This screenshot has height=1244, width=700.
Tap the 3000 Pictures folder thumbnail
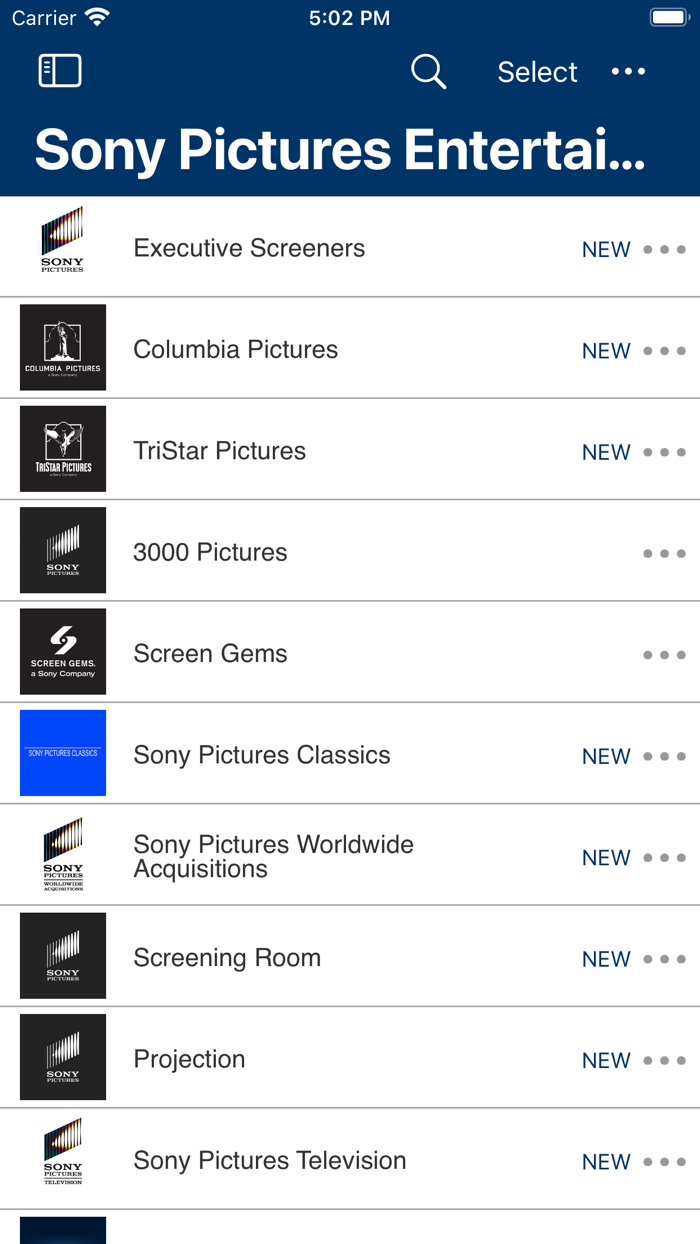pos(62,550)
